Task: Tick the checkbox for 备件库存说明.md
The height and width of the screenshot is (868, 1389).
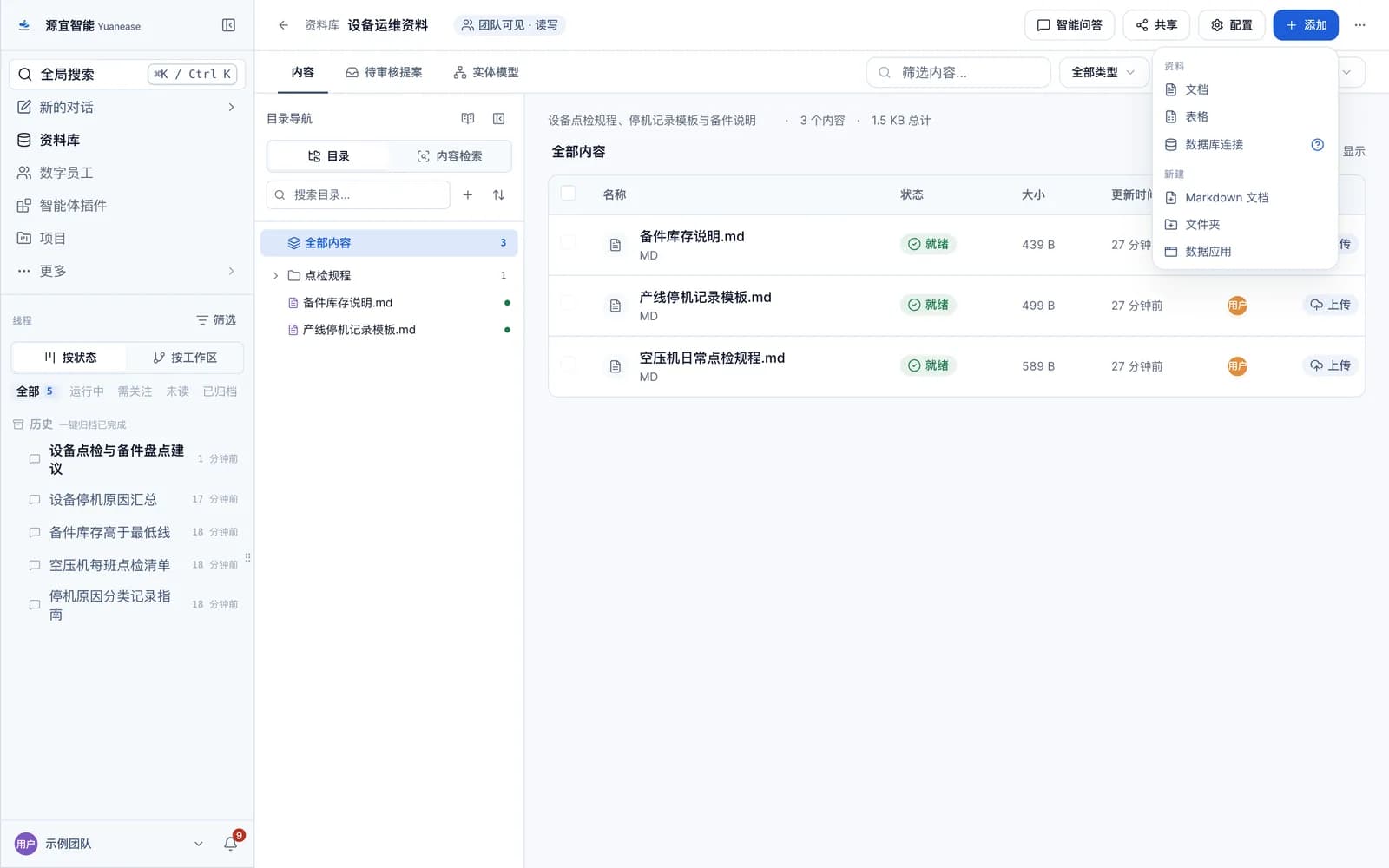Action: tap(568, 242)
